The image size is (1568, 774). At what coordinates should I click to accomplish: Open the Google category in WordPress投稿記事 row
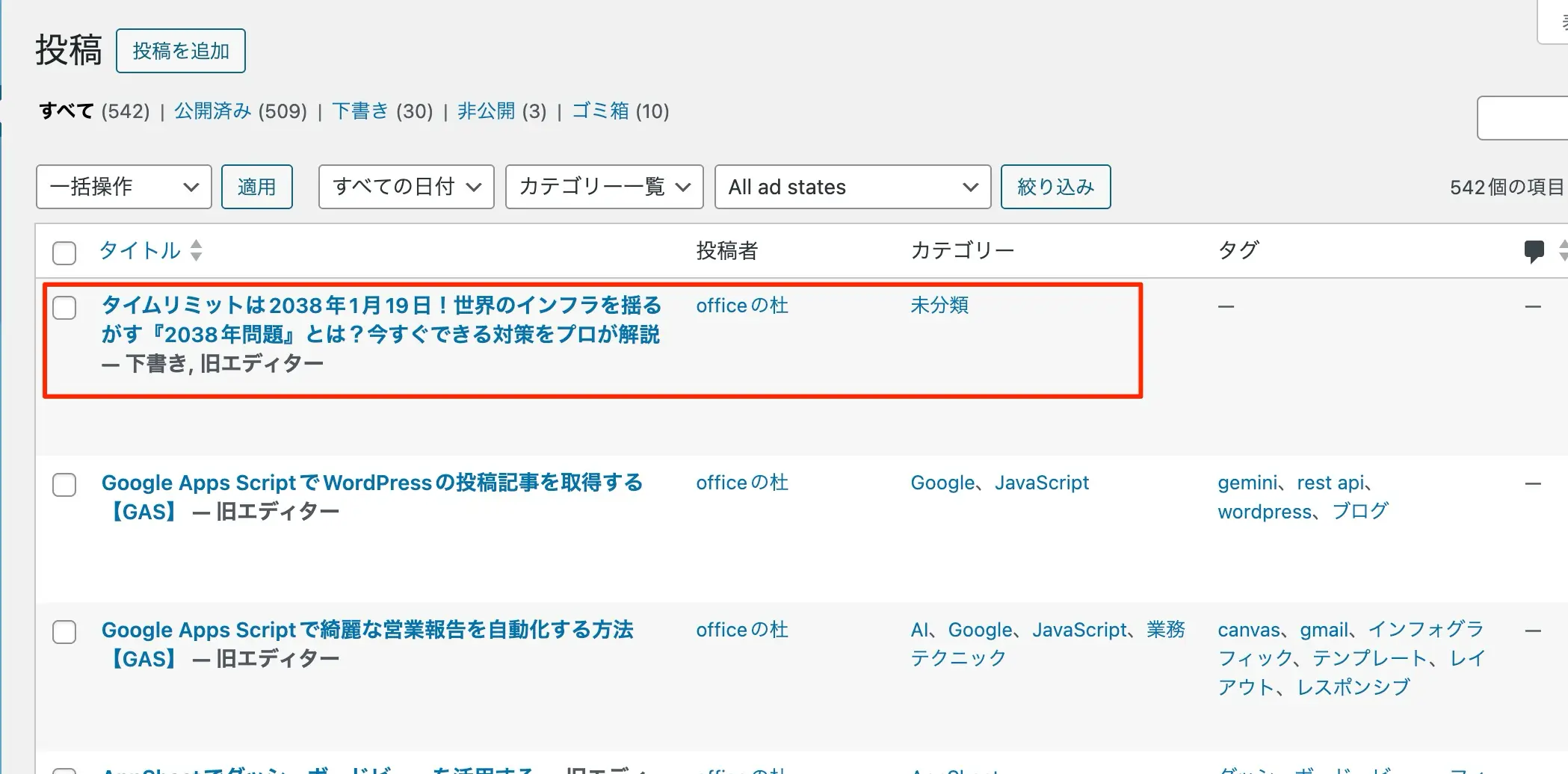click(x=942, y=483)
